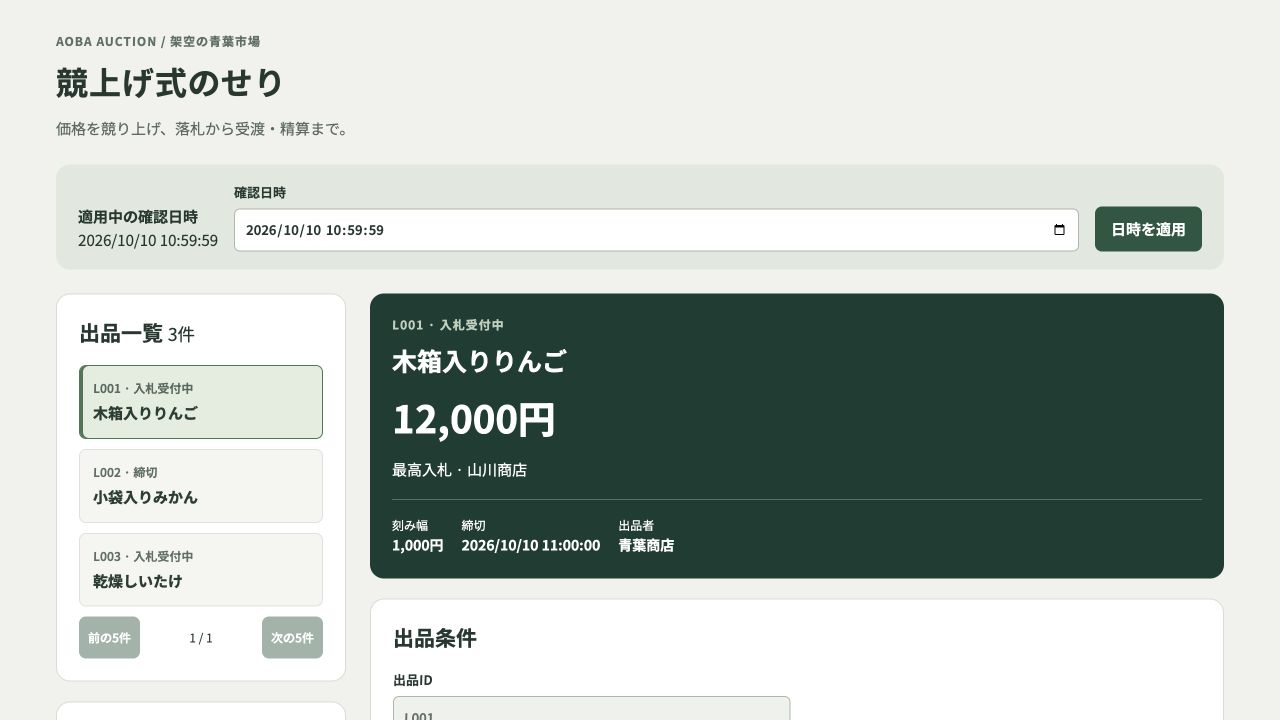The image size is (1280, 720).
Task: Click the 出品ID field showing L001
Action: pyautogui.click(x=592, y=708)
